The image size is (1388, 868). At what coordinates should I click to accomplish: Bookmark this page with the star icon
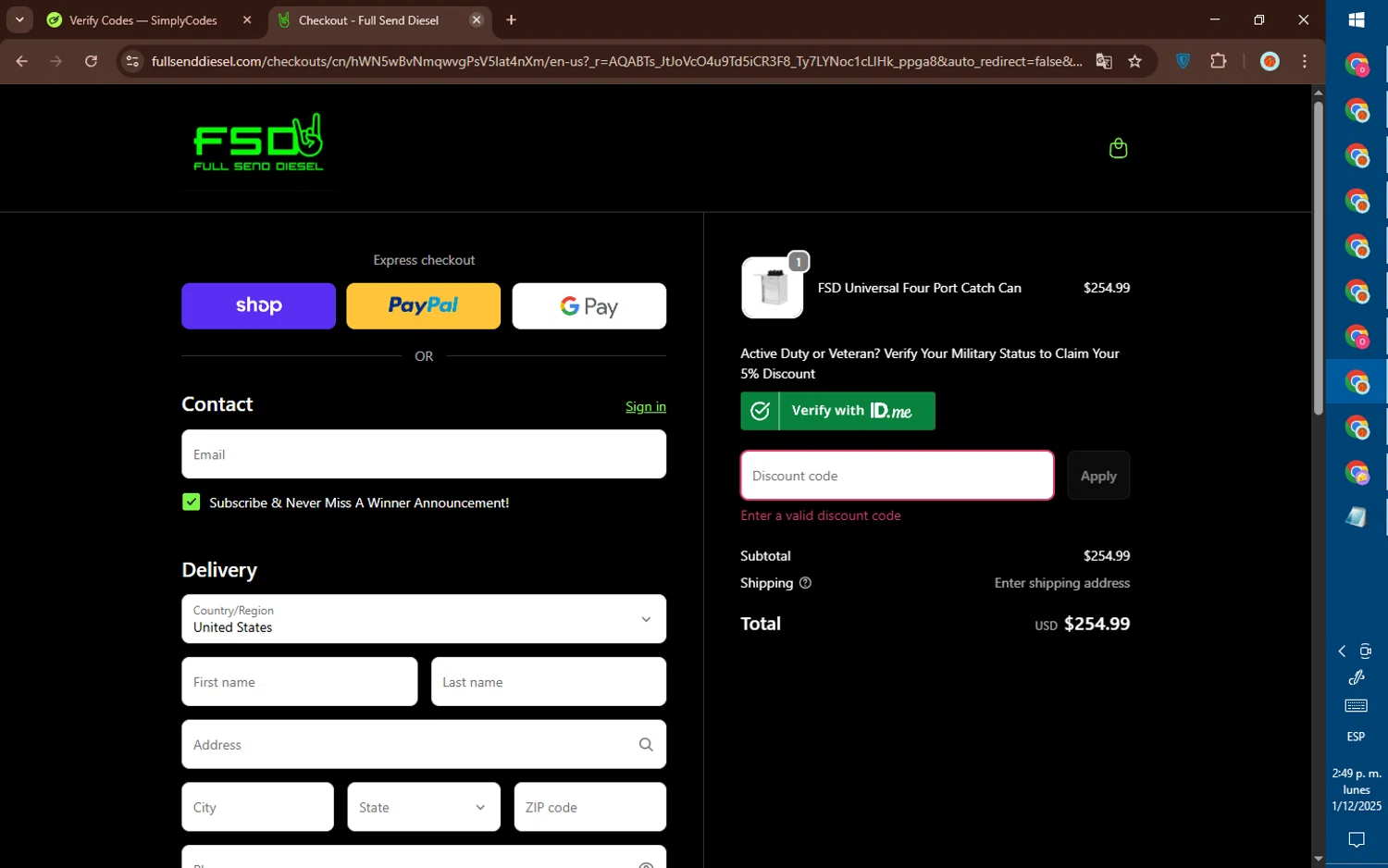coord(1134,61)
